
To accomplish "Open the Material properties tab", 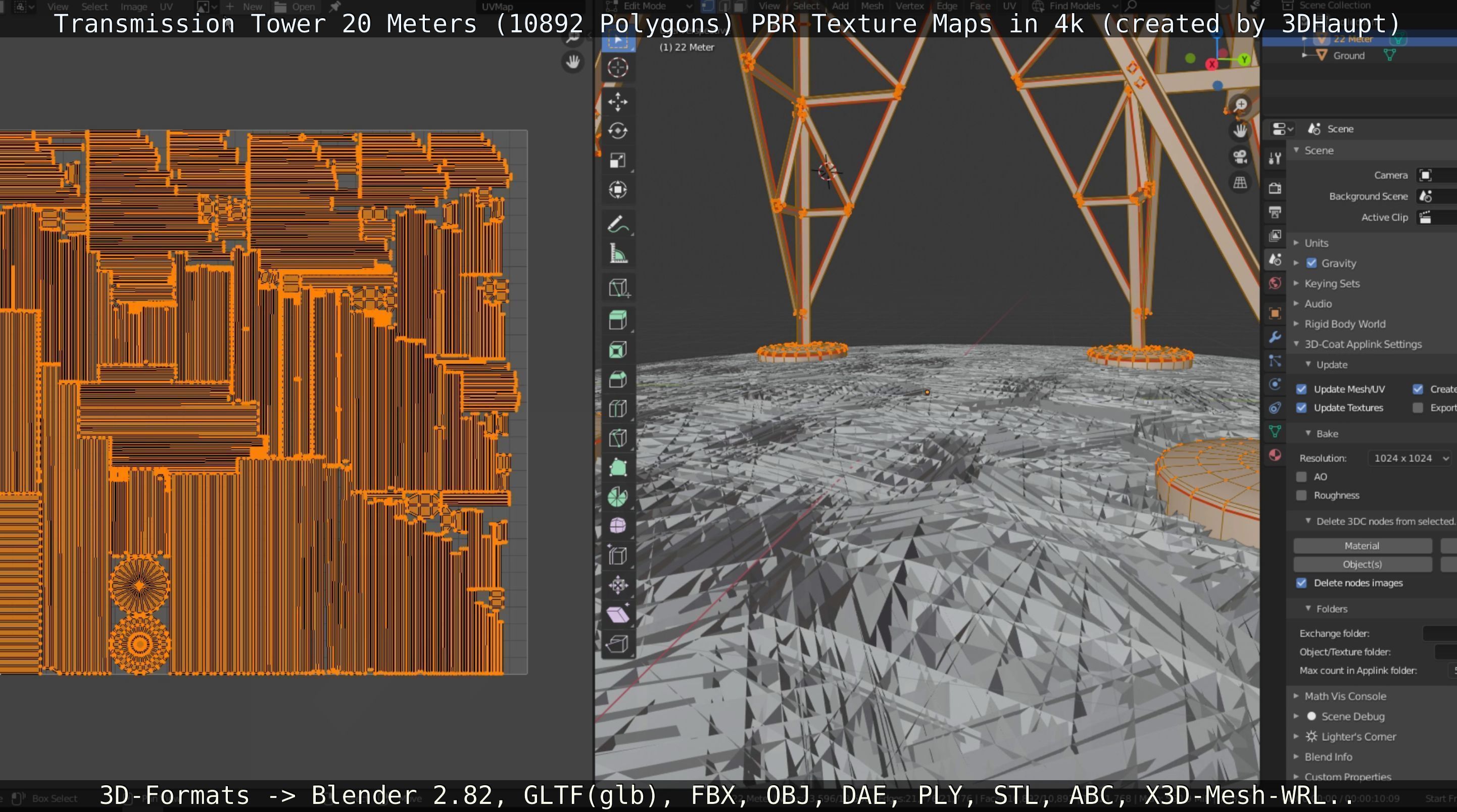I will point(1275,455).
